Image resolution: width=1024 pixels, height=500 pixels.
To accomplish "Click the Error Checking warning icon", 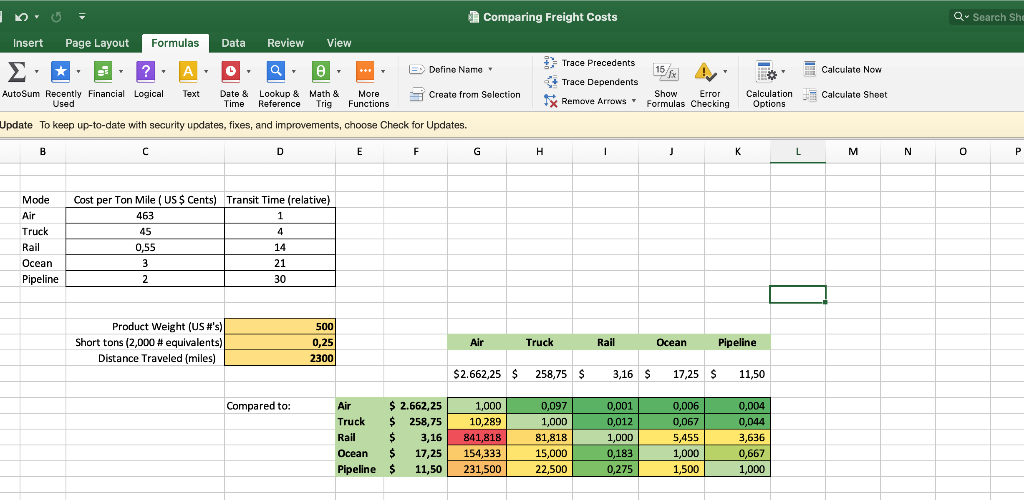I will coord(705,70).
